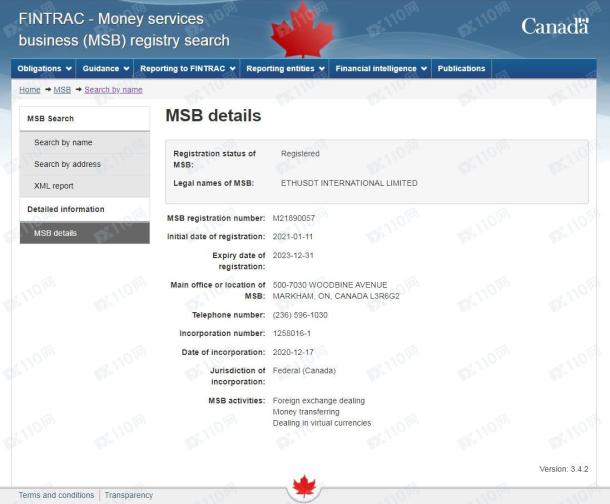Go to the Home breadcrumb link
Viewport: 610px width, 504px height.
tap(30, 90)
